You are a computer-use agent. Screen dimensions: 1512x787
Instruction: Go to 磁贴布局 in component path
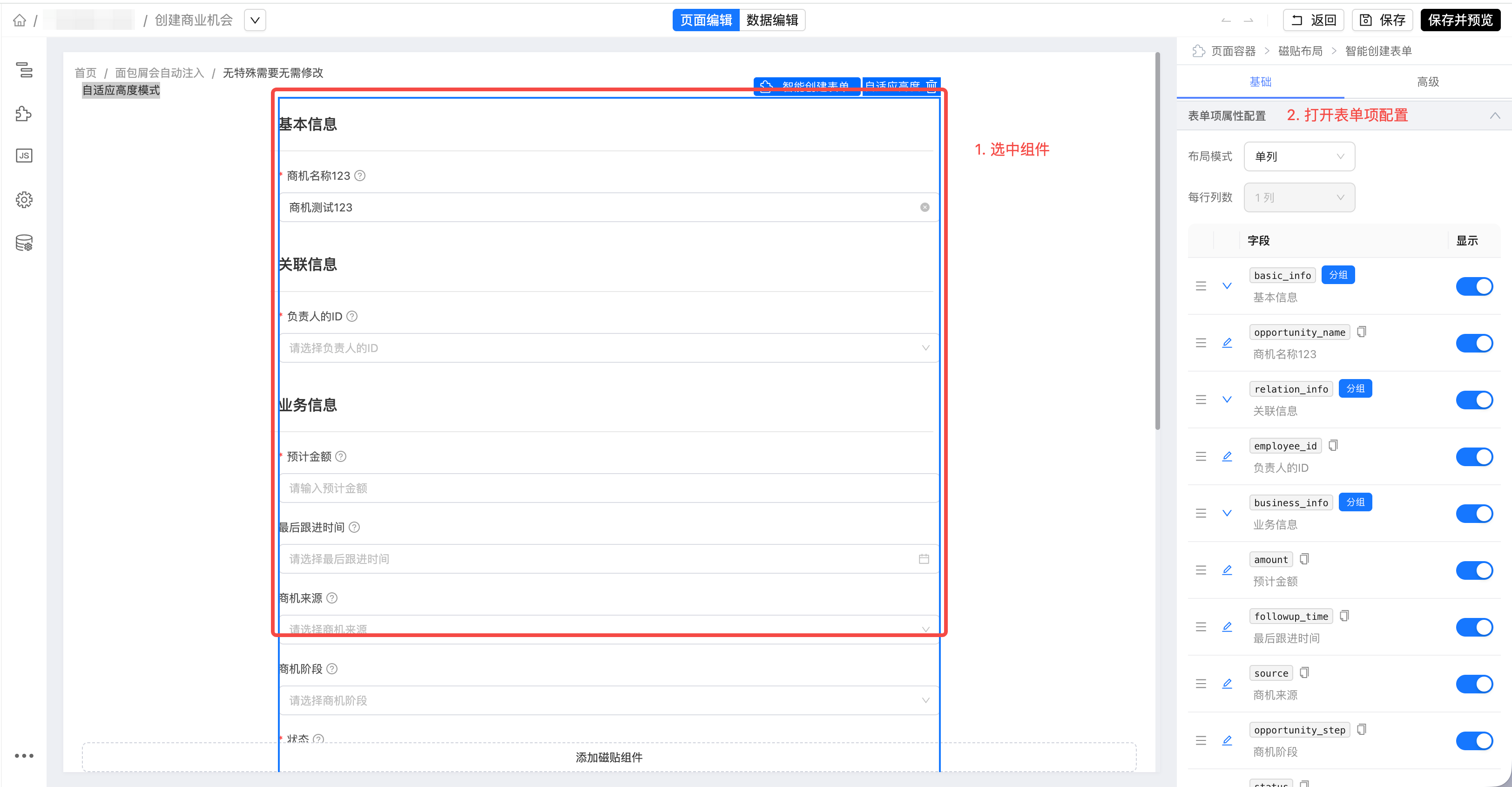(x=1300, y=51)
